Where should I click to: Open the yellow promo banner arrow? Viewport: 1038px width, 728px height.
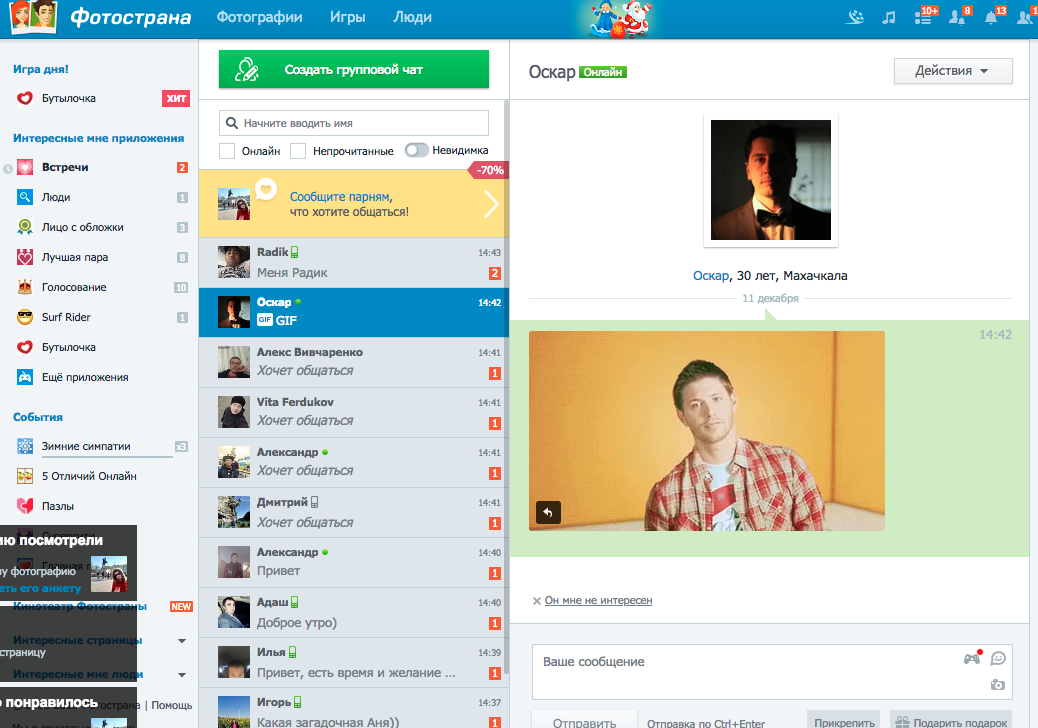[491, 204]
